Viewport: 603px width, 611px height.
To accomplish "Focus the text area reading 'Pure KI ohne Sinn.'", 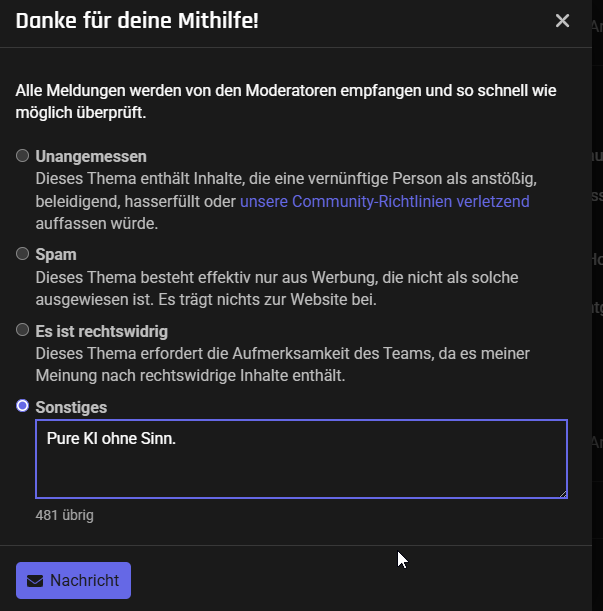I will click(x=301, y=459).
